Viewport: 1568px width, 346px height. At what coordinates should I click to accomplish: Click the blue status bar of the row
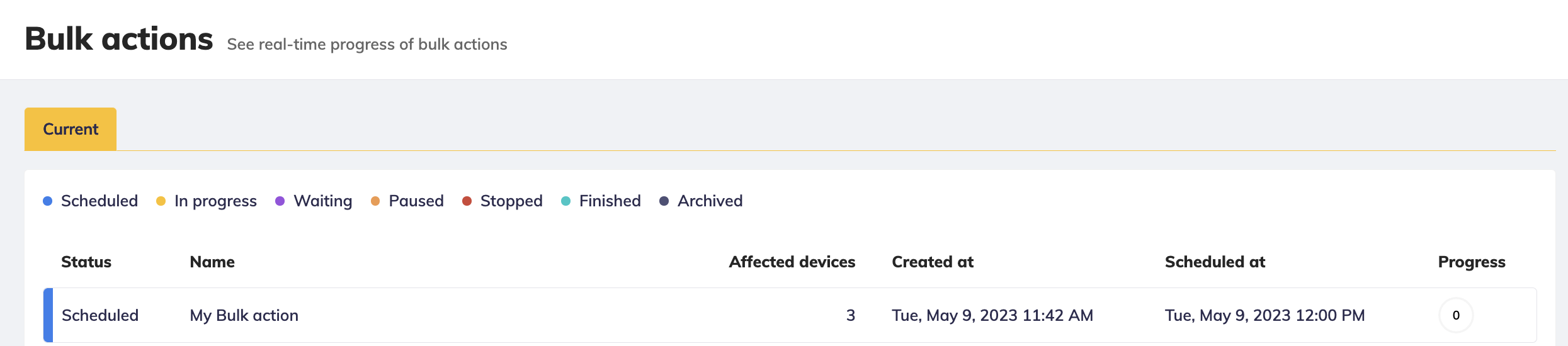pos(48,315)
